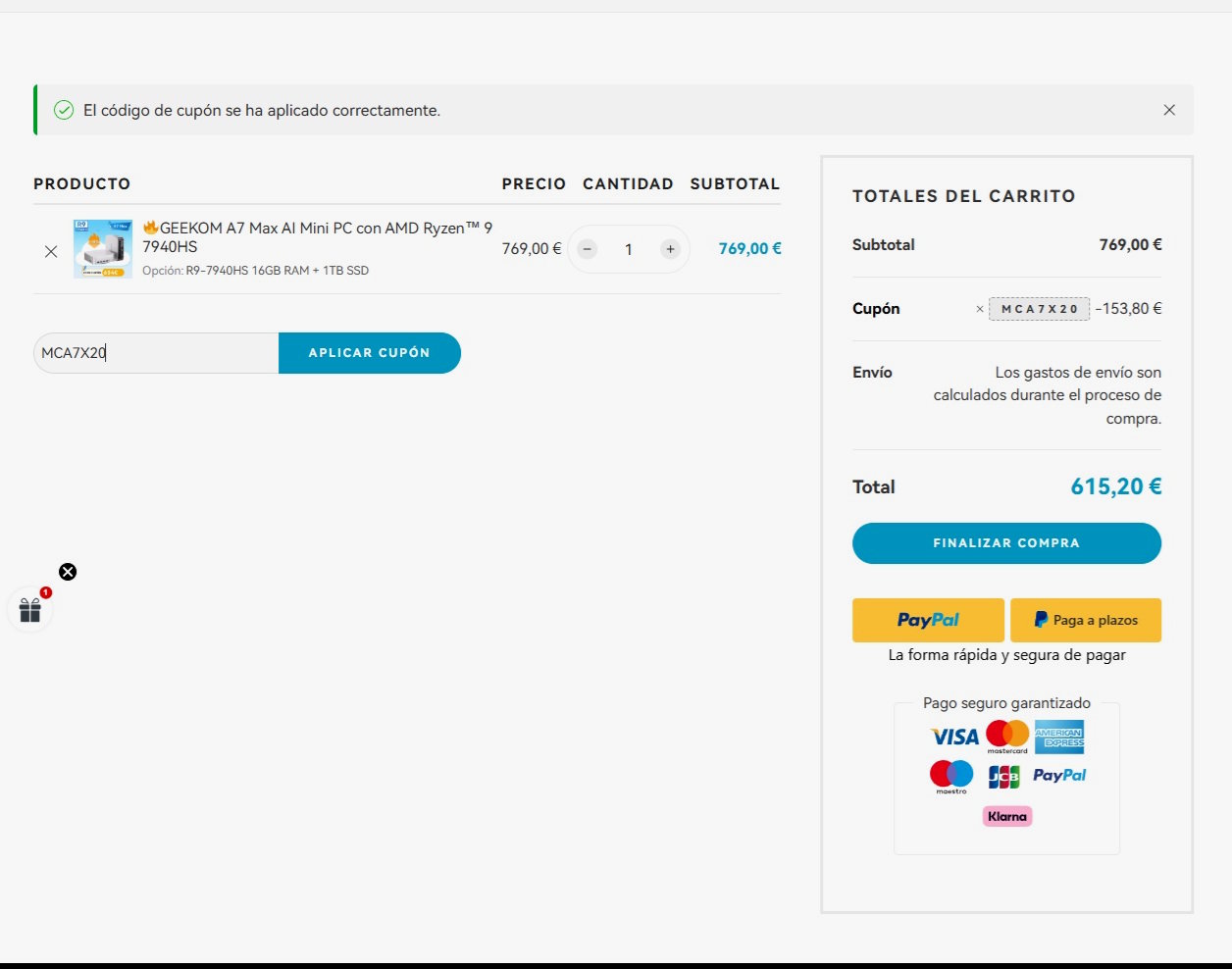The width and height of the screenshot is (1232, 969).
Task: Choose Paga a plazos option
Action: coord(1086,620)
